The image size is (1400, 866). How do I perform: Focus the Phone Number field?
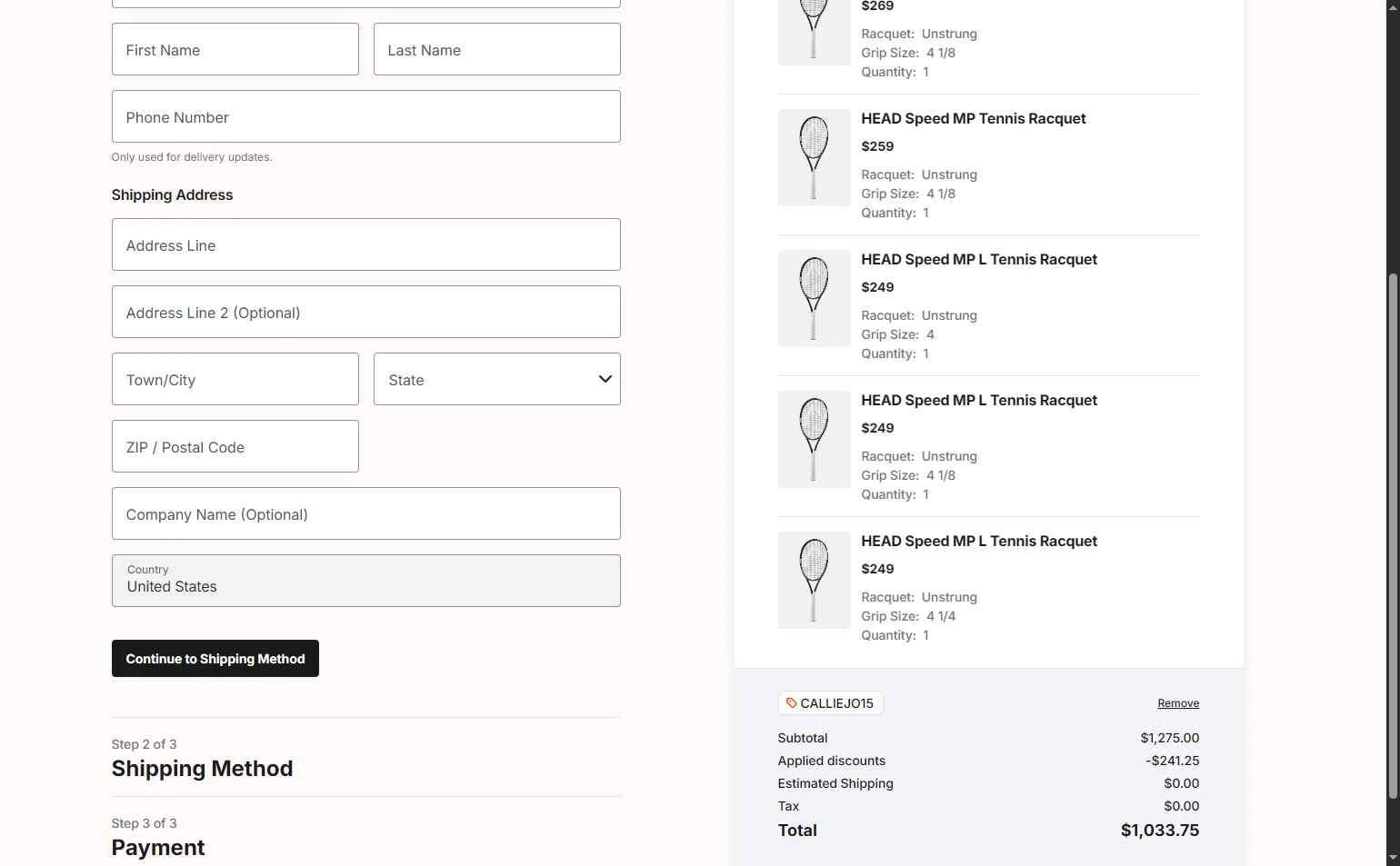click(365, 116)
